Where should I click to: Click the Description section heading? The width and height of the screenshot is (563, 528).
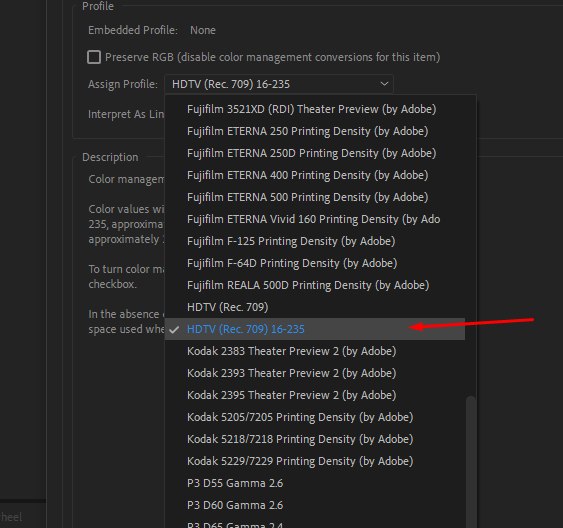pyautogui.click(x=110, y=157)
